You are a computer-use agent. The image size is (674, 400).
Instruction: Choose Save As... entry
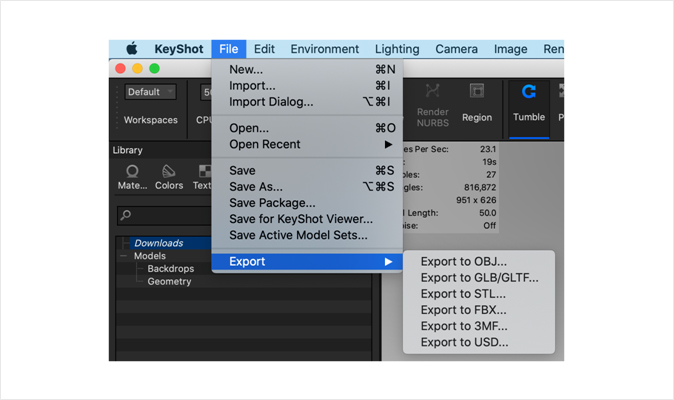click(x=307, y=187)
